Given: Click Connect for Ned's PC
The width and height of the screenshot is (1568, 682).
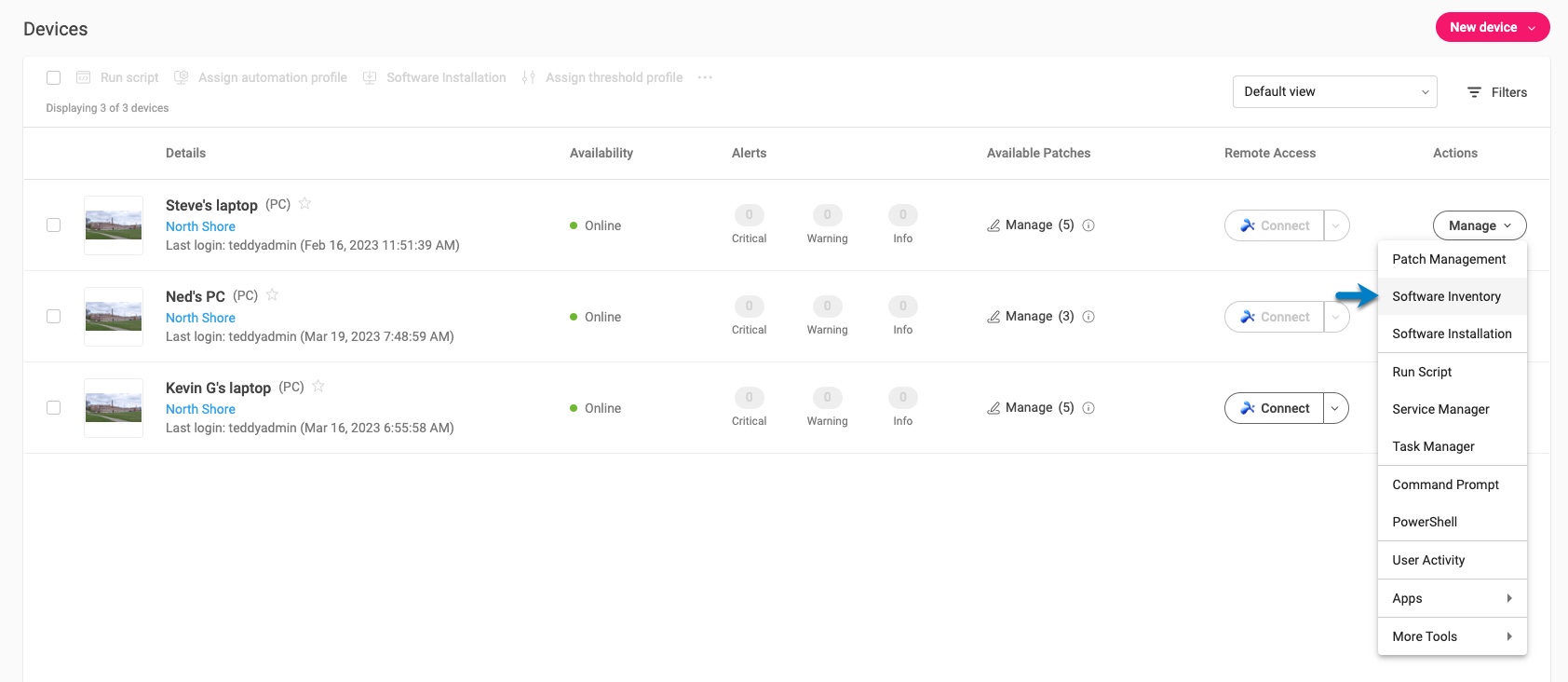Looking at the screenshot, I should (x=1274, y=317).
